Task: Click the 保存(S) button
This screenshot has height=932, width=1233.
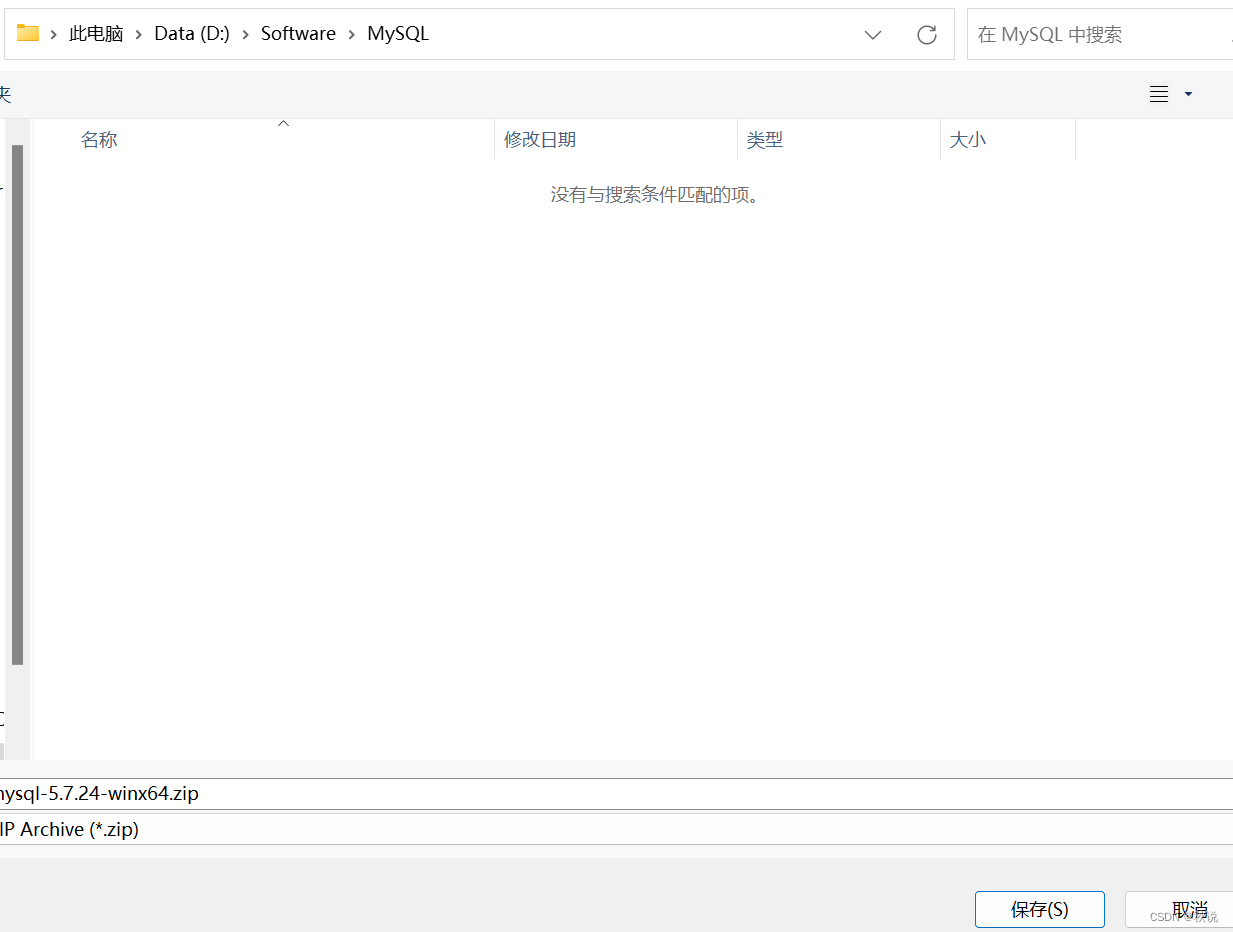Action: click(x=1040, y=909)
